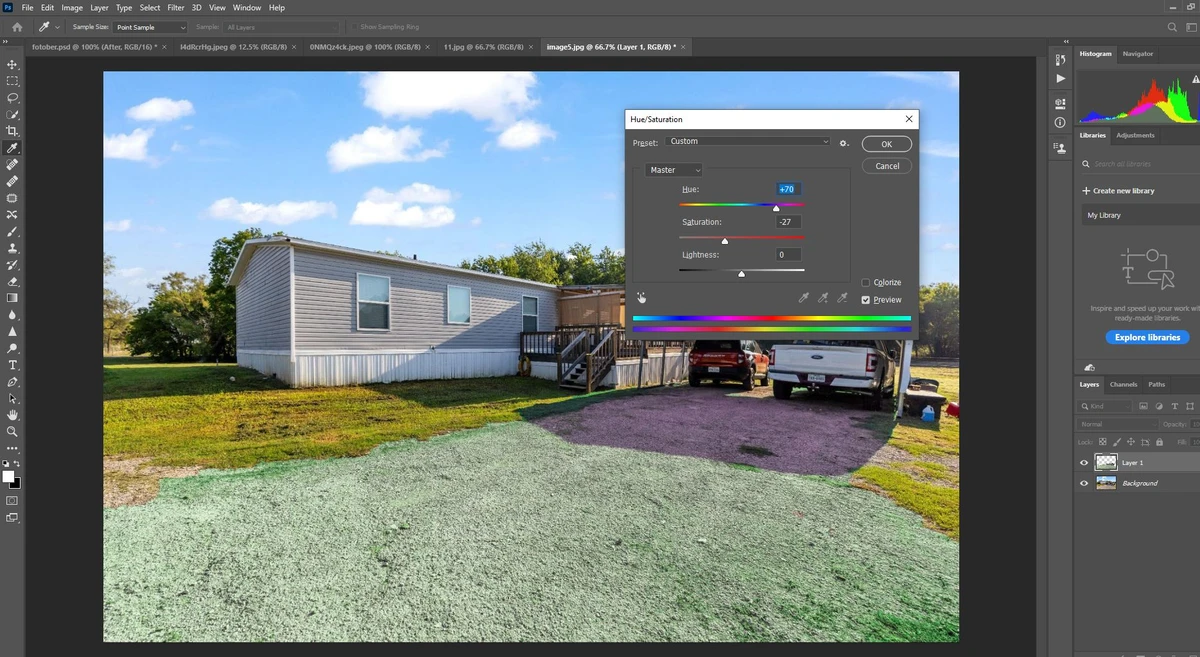The height and width of the screenshot is (657, 1200).
Task: Select the Lasso tool
Action: point(12,98)
